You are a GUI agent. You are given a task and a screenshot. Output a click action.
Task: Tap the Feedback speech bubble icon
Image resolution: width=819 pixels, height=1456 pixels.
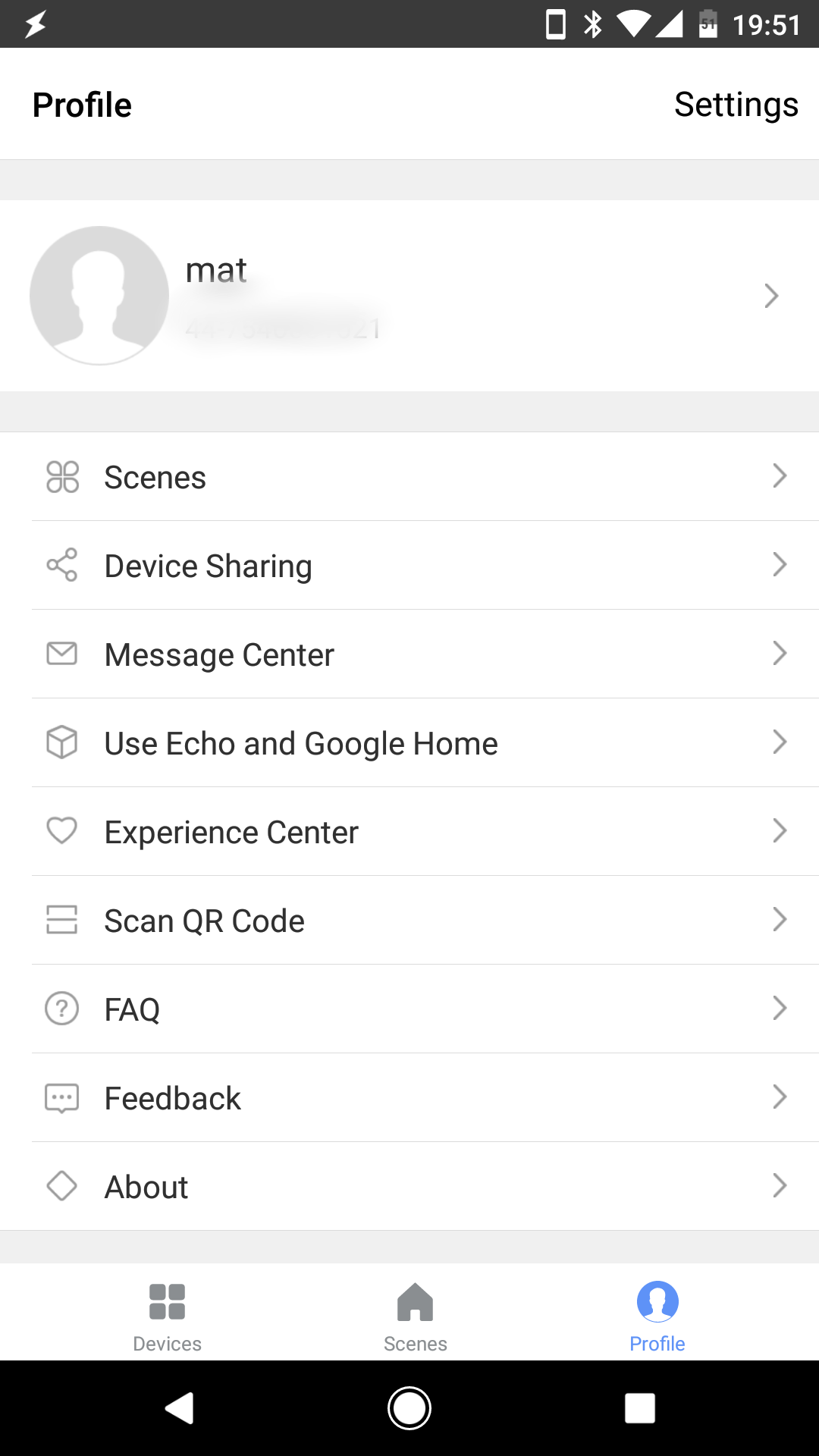tap(62, 1097)
